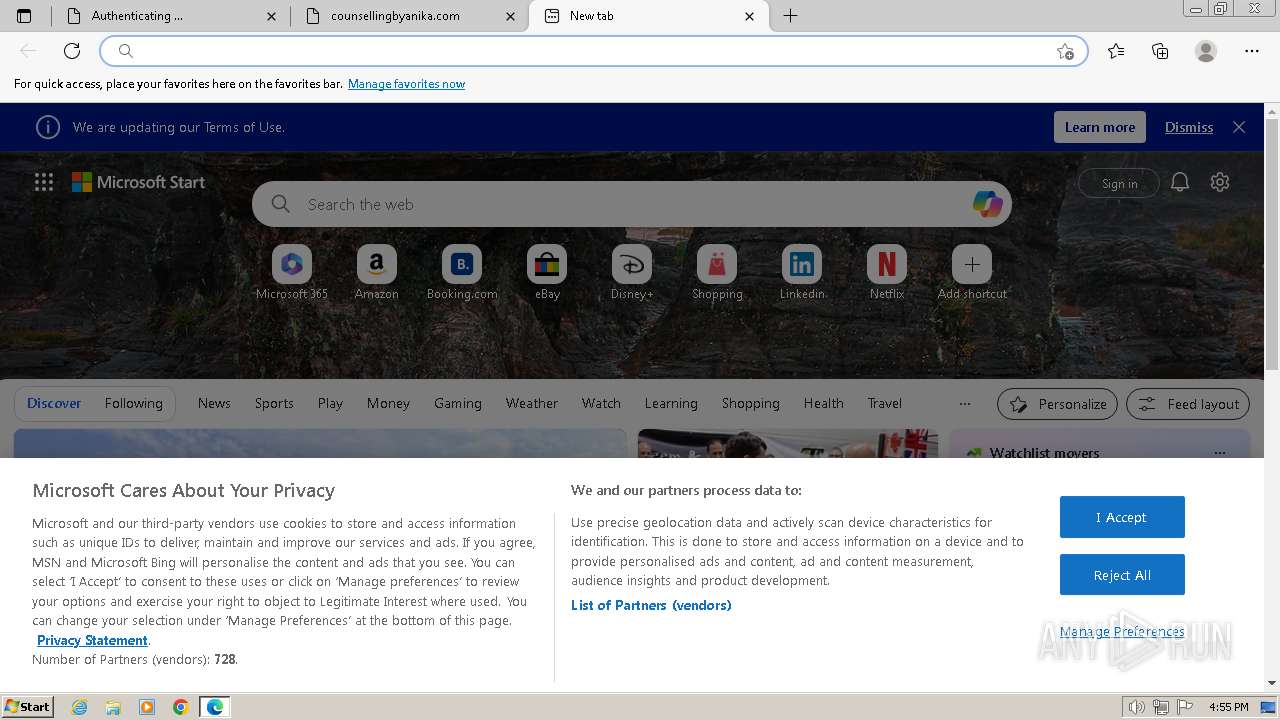Switch to counsellingbyanika.com tab

point(409,16)
